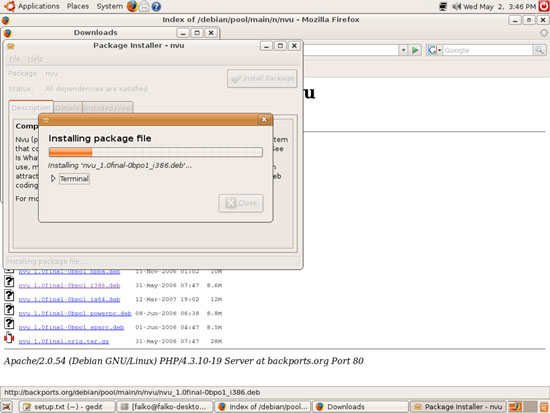Image resolution: width=550 pixels, height=413 pixels.
Task: Maximize the Firefox browser window
Action: click(529, 20)
